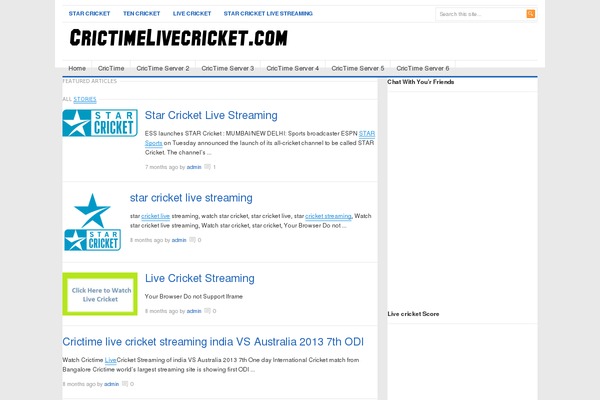
Task: Click admin author of the 7th ODI post
Action: (111, 384)
